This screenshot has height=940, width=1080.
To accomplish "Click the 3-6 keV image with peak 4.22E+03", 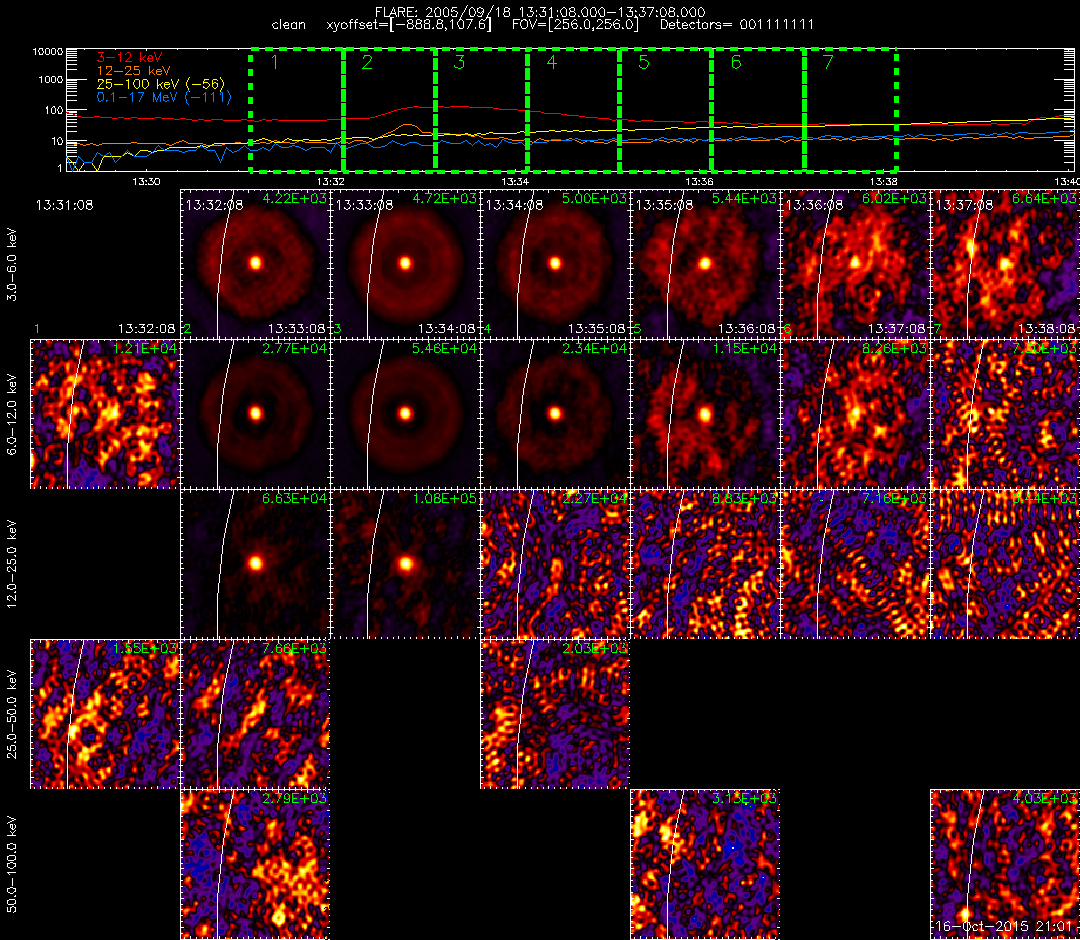I will point(255,264).
